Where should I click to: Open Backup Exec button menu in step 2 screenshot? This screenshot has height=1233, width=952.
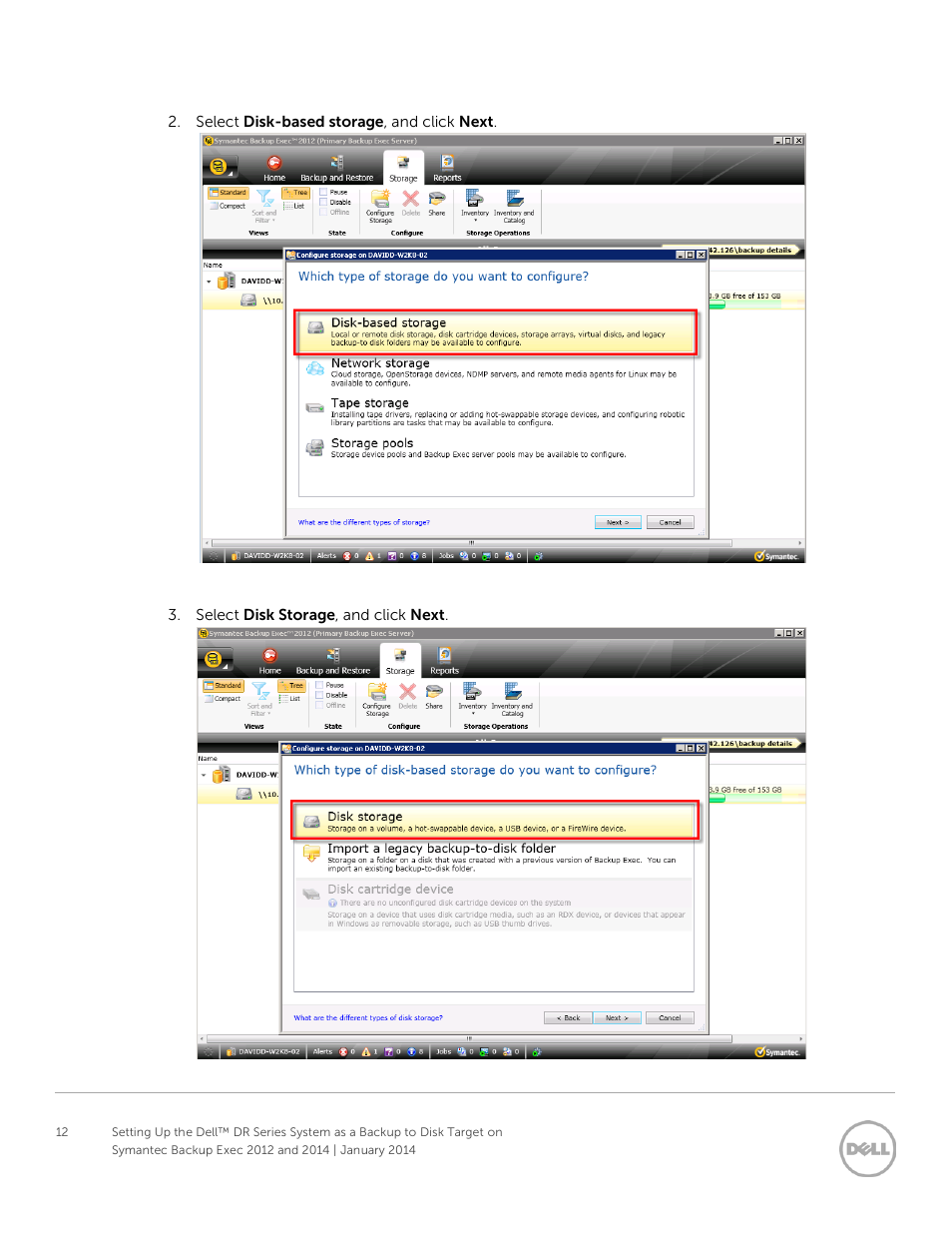pos(219,166)
